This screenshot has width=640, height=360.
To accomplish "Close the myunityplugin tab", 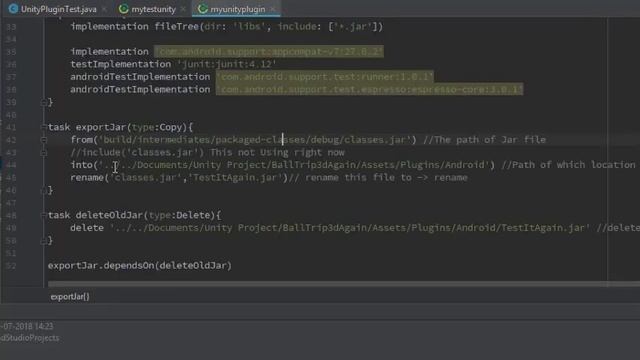I will click(273, 9).
